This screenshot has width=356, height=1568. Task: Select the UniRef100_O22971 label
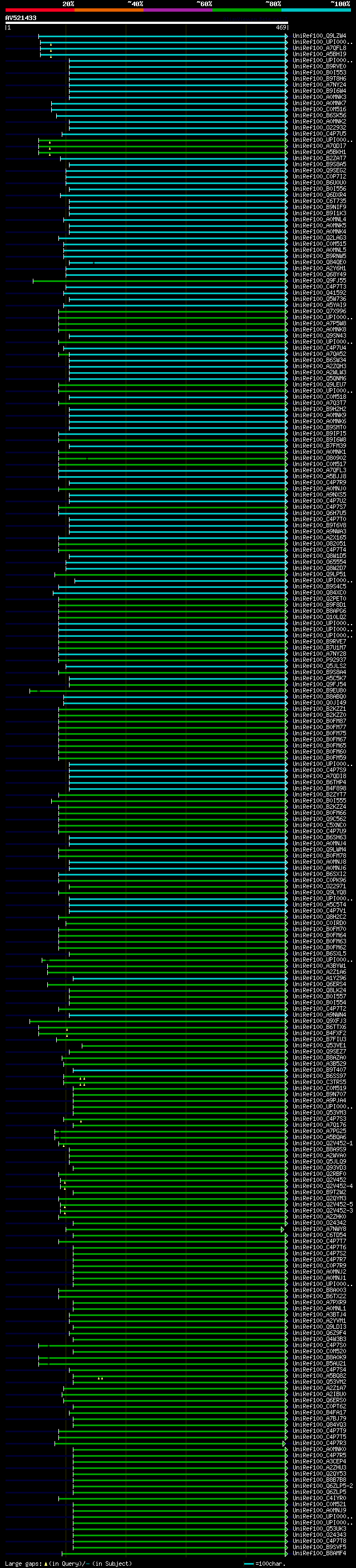tap(319, 886)
